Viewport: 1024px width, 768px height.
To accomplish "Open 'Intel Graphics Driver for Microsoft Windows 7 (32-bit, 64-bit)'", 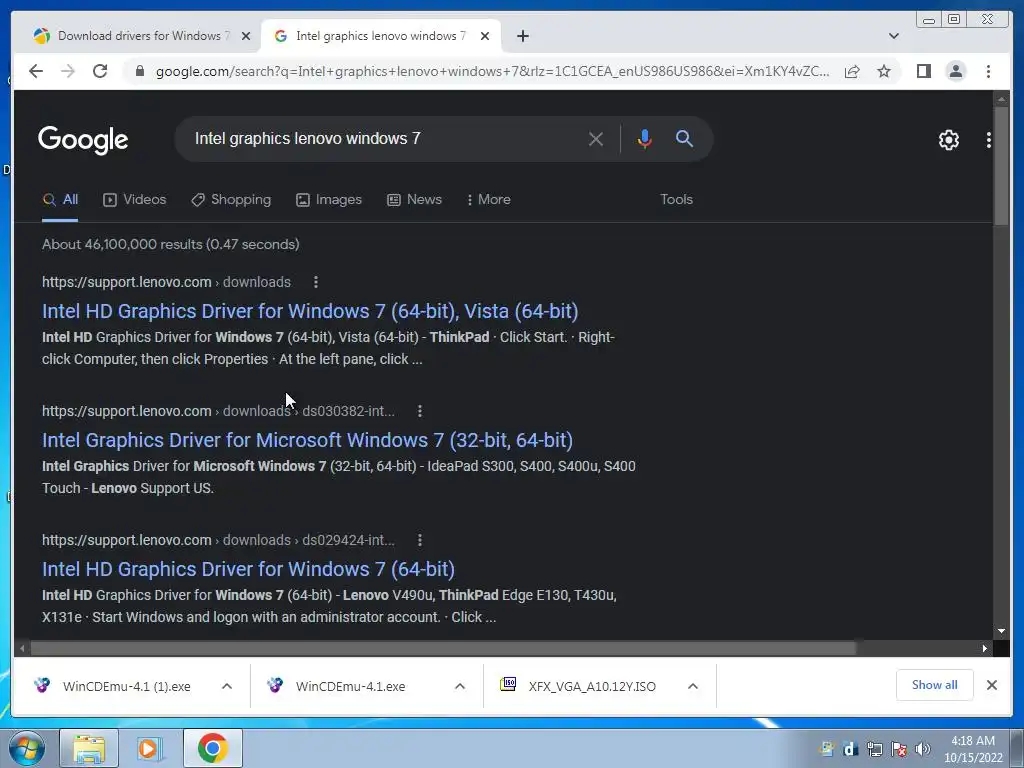I will [x=308, y=440].
